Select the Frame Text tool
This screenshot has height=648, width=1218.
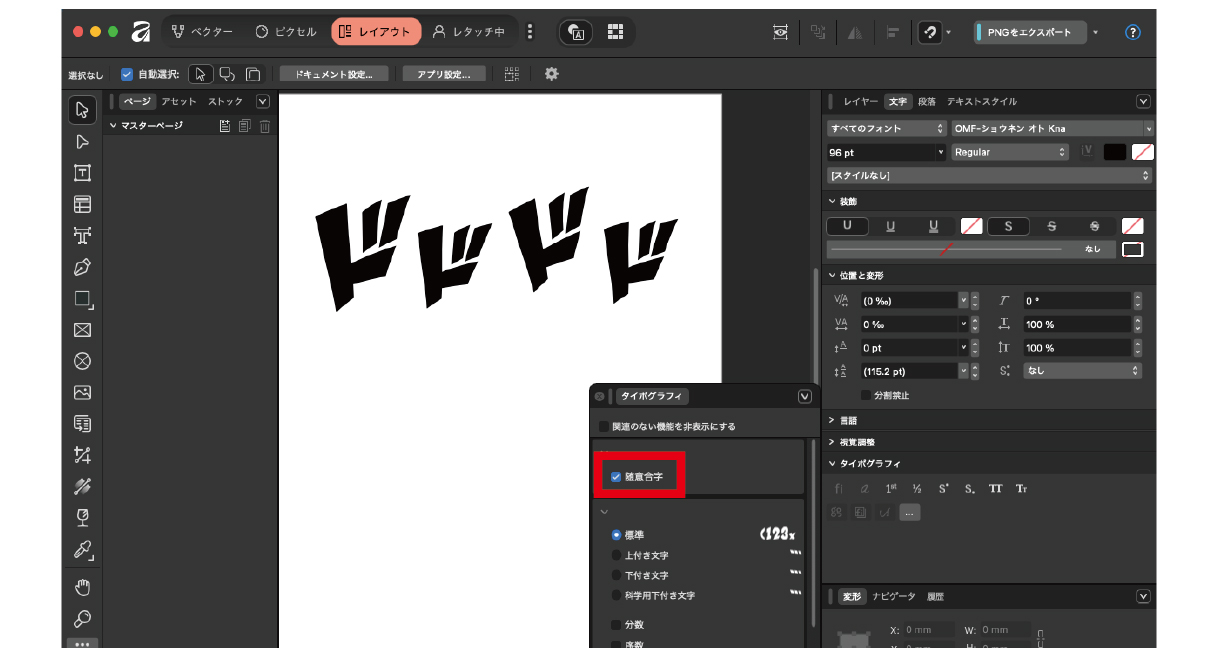pyautogui.click(x=83, y=173)
